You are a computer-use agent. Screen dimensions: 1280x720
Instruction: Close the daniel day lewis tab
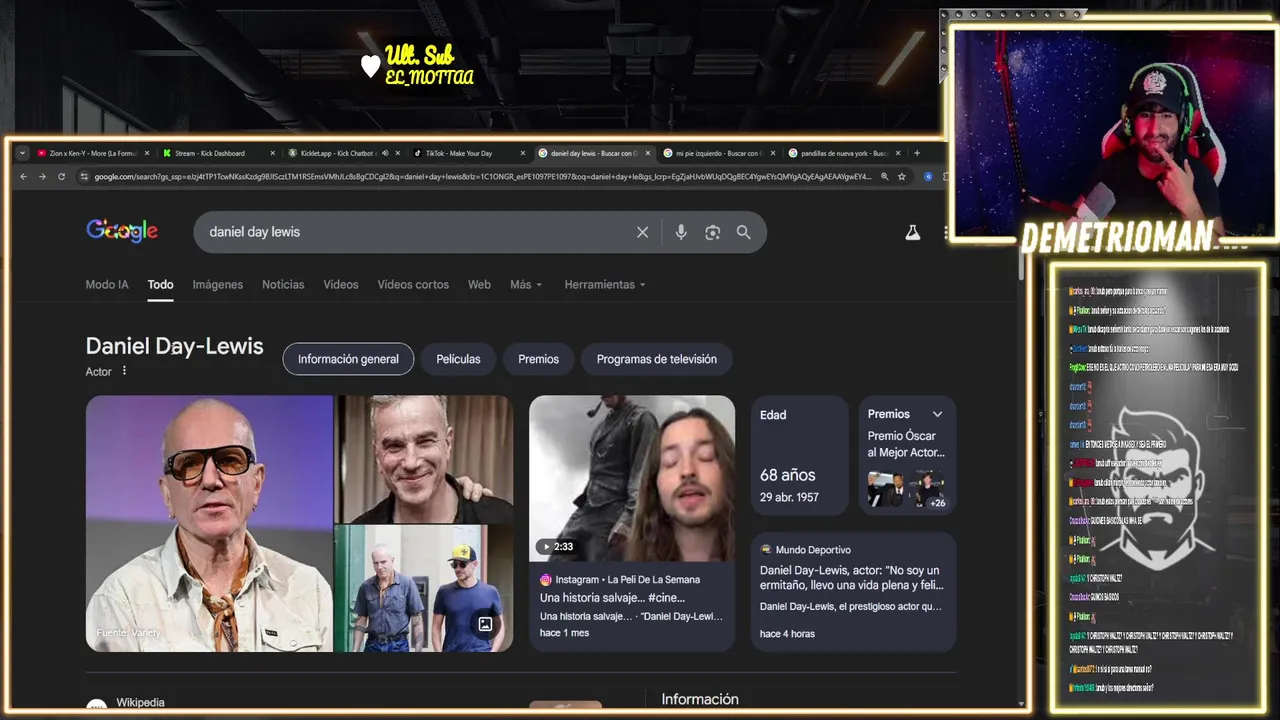coord(648,153)
